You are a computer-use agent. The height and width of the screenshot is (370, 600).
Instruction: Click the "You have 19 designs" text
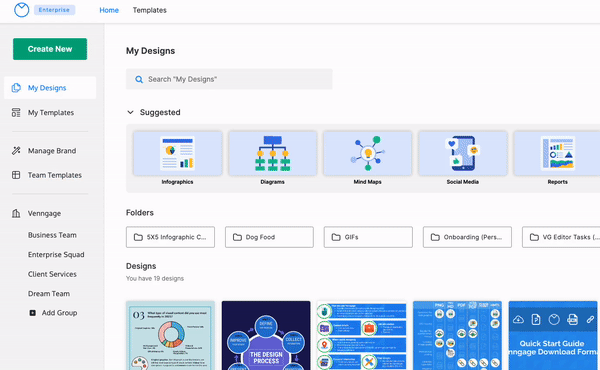coord(155,279)
